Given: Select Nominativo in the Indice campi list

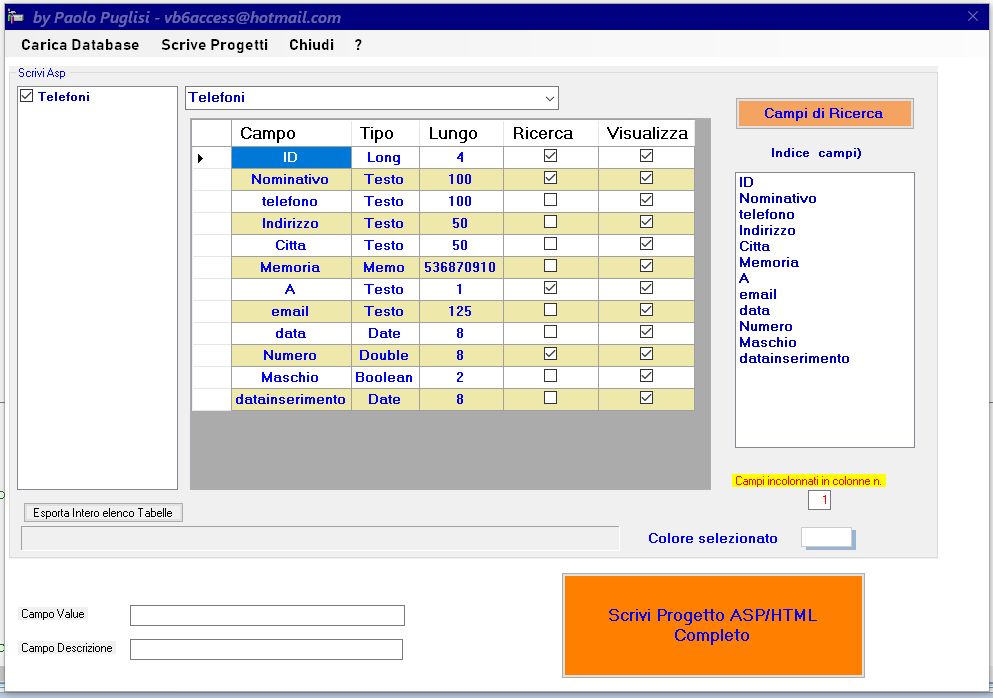Looking at the screenshot, I should (778, 198).
